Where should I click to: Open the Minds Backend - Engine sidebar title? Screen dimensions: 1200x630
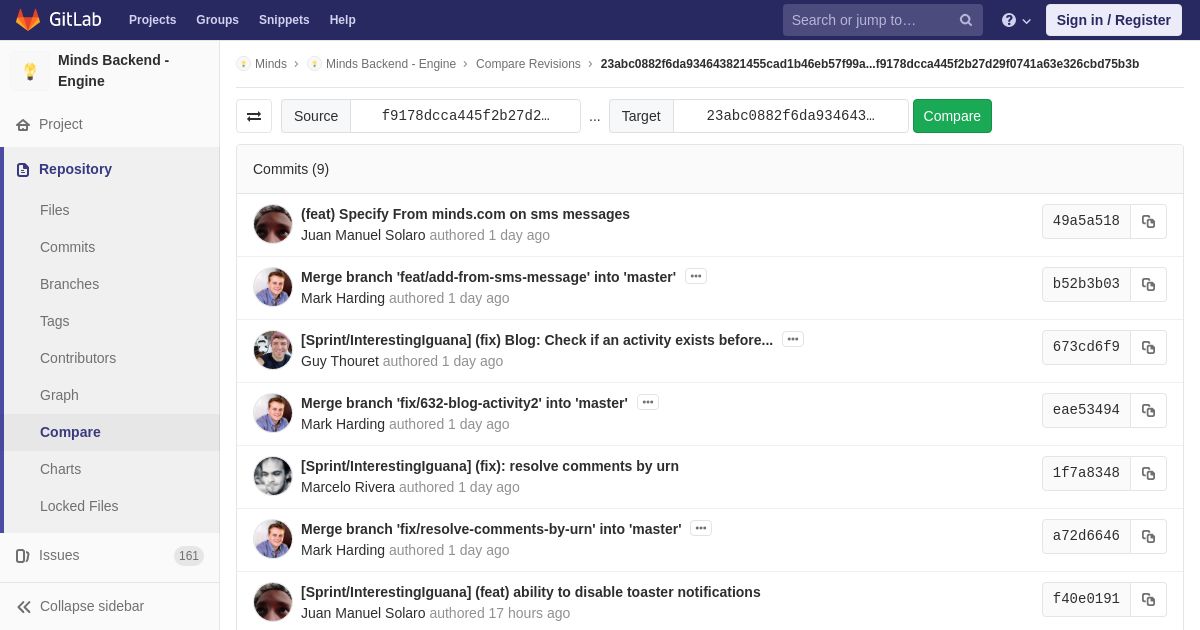113,71
